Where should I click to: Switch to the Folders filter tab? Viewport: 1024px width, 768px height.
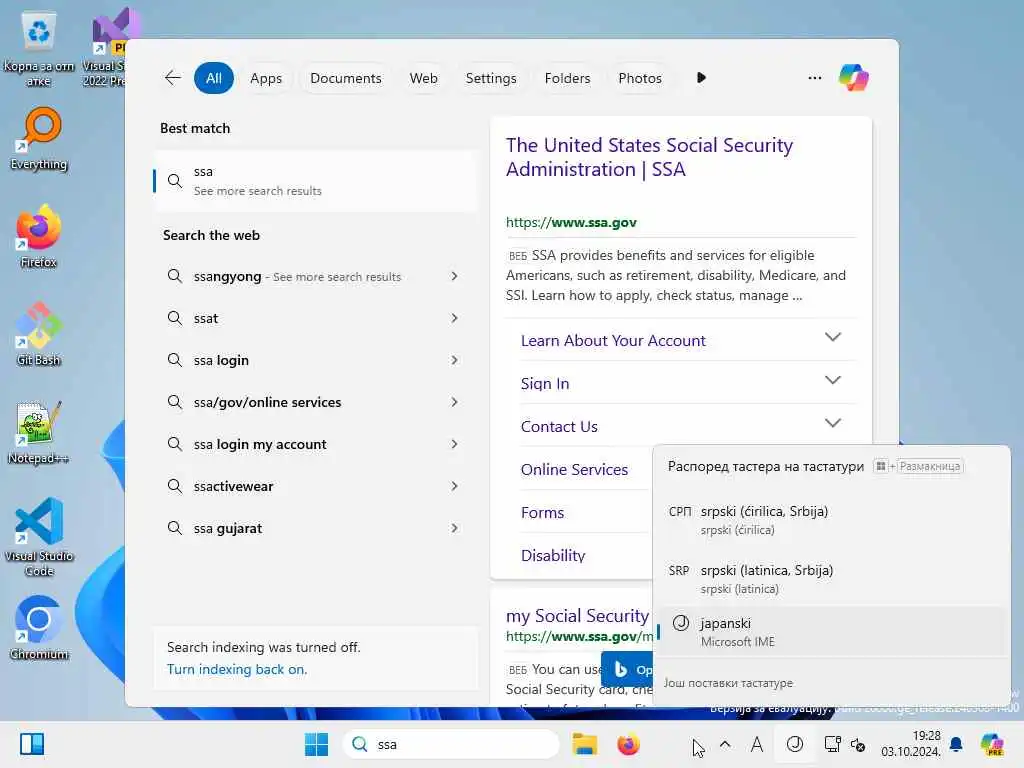coord(567,78)
